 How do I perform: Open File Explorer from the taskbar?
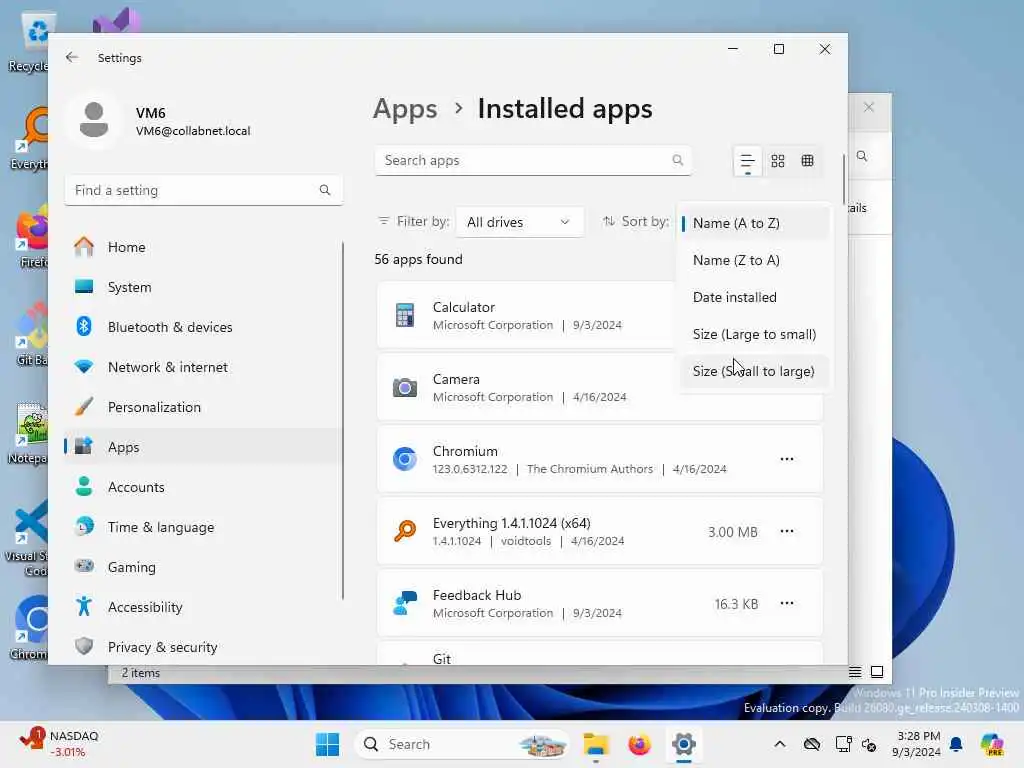coord(596,744)
